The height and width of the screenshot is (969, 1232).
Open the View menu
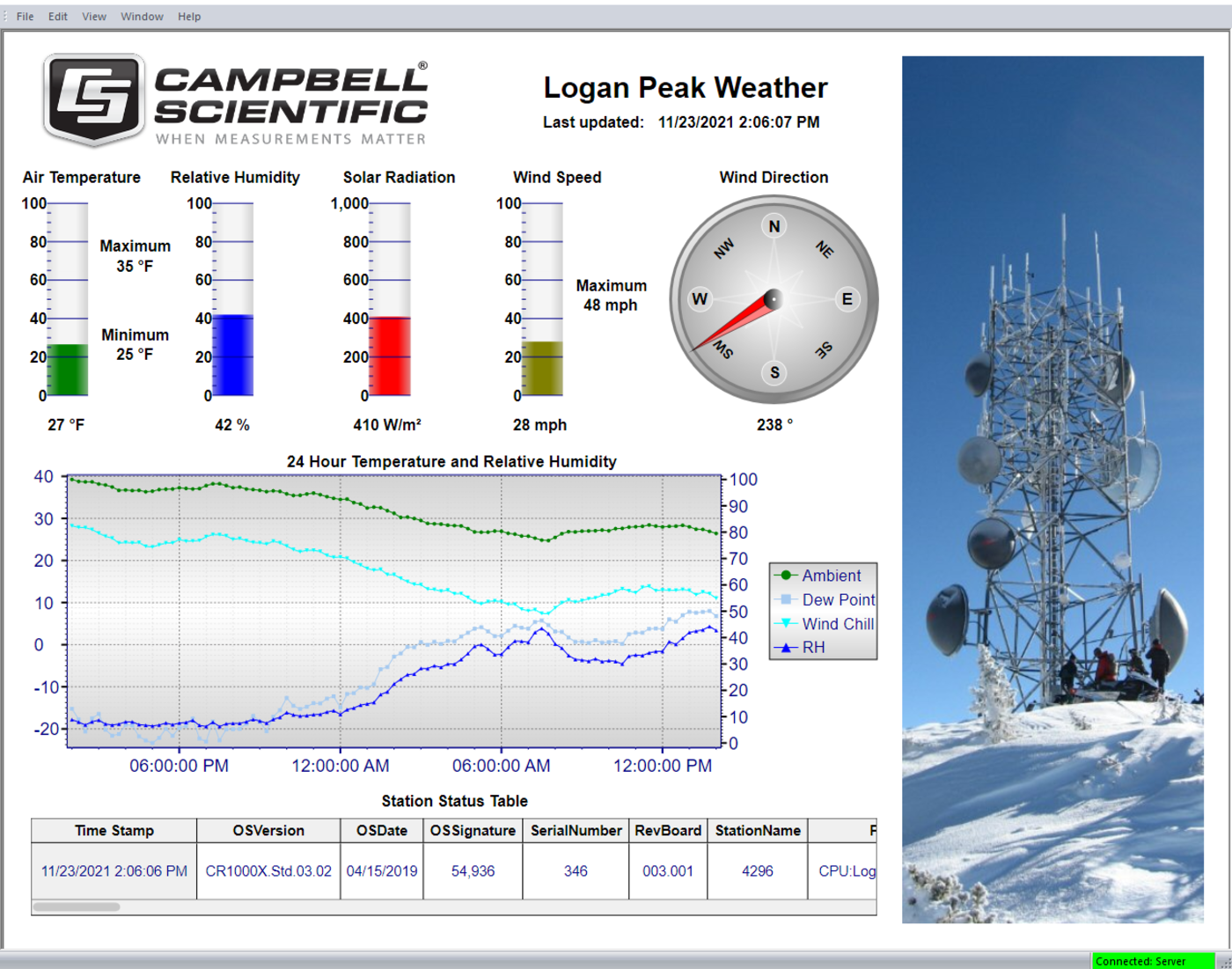pyautogui.click(x=94, y=16)
